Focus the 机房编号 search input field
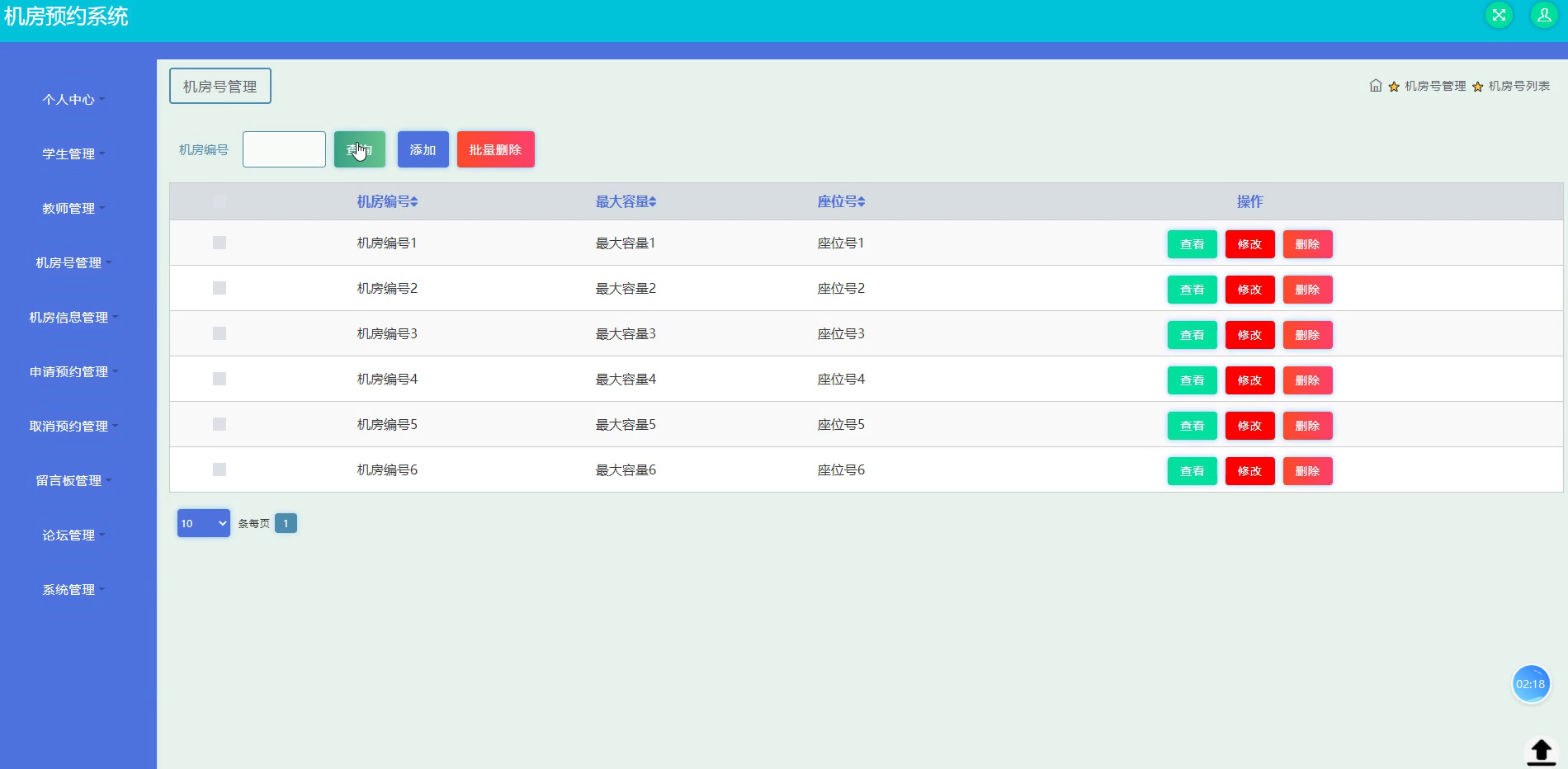1568x769 pixels. coord(284,149)
